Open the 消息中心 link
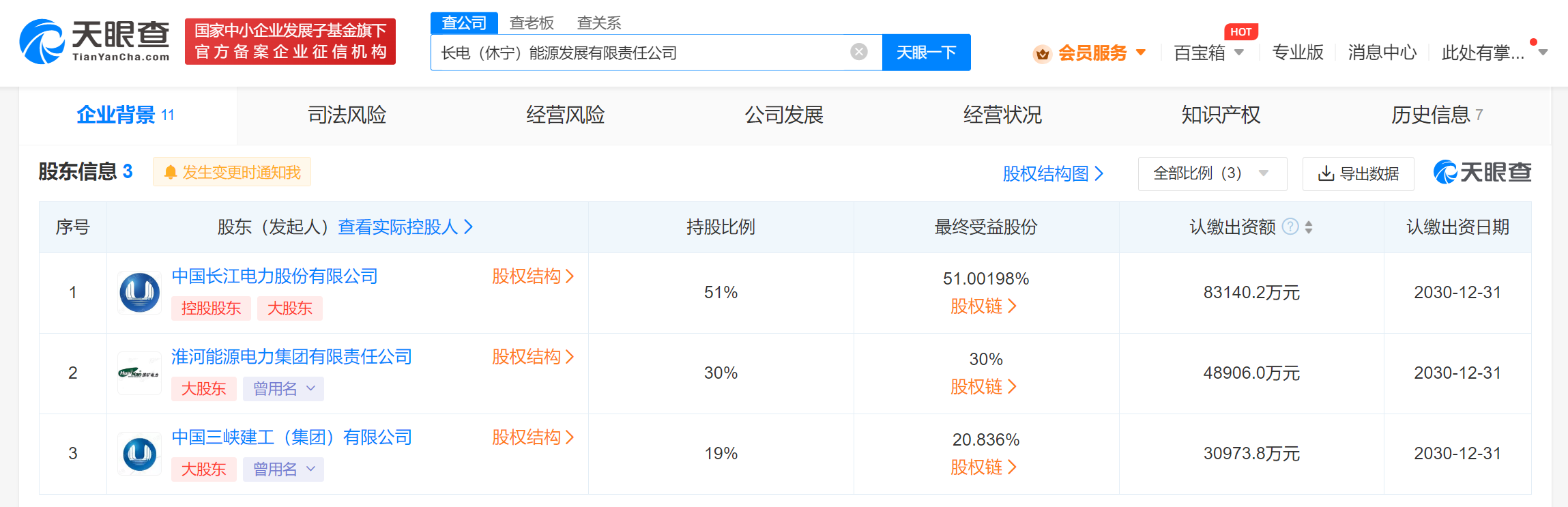Image resolution: width=1568 pixels, height=507 pixels. point(1382,53)
